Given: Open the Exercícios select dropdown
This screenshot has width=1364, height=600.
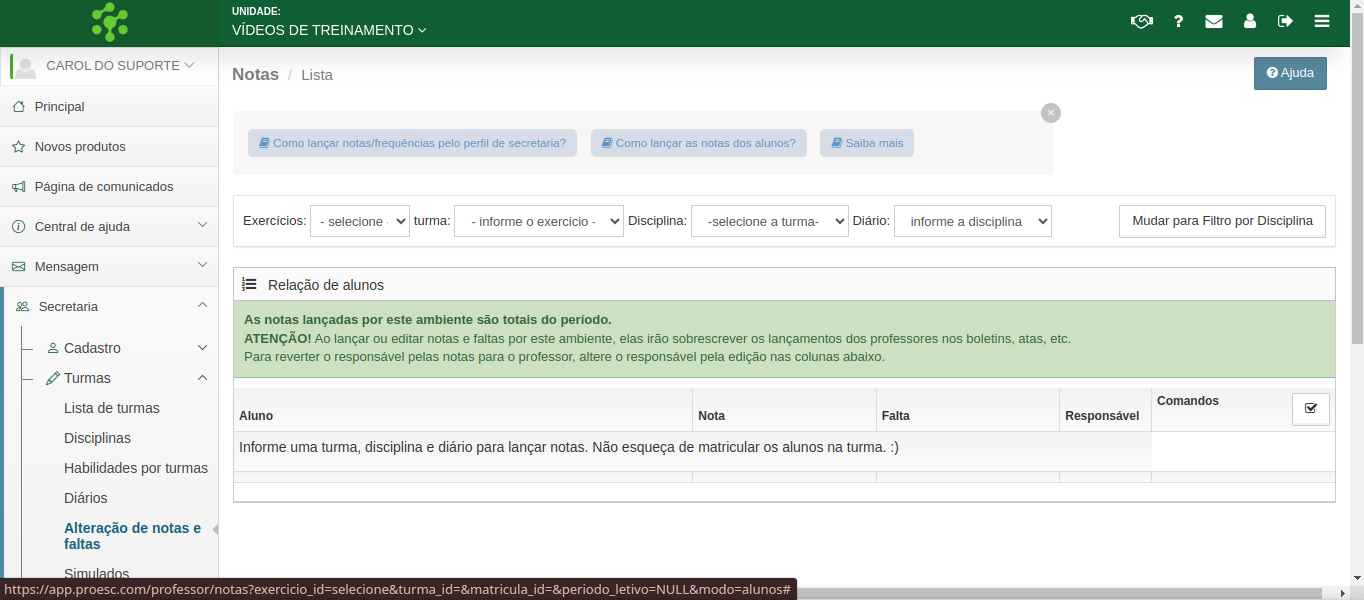Looking at the screenshot, I should 360,221.
